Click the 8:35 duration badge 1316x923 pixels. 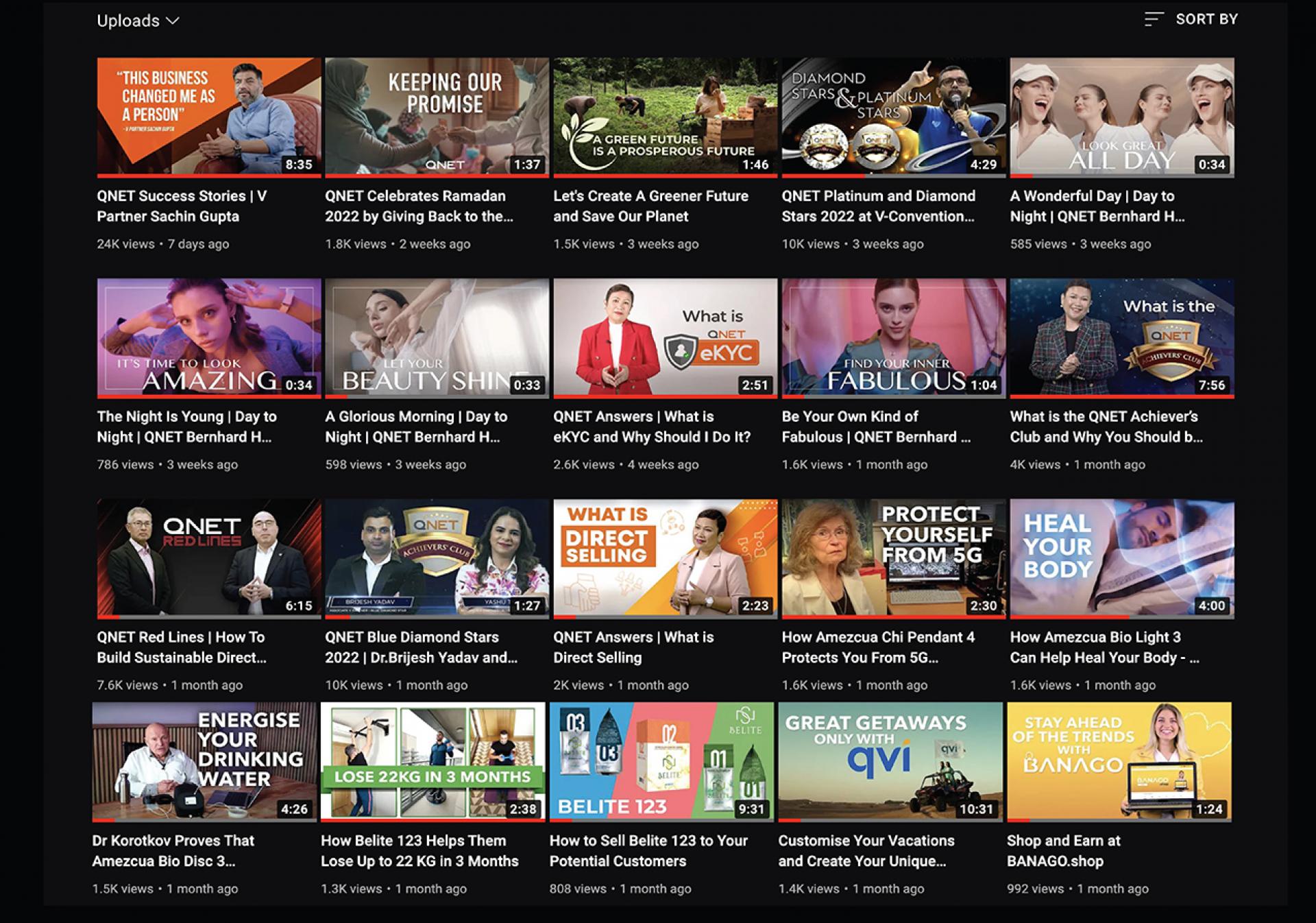[x=299, y=165]
